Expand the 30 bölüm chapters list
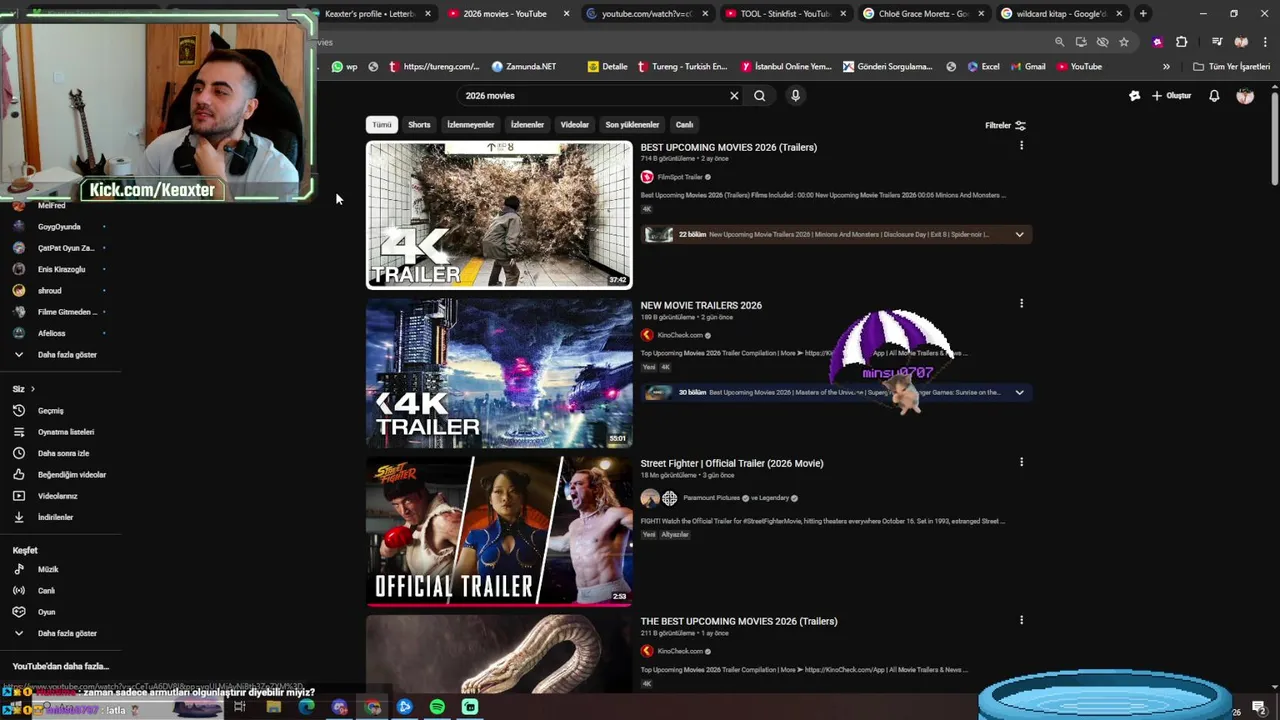 pyautogui.click(x=1019, y=393)
